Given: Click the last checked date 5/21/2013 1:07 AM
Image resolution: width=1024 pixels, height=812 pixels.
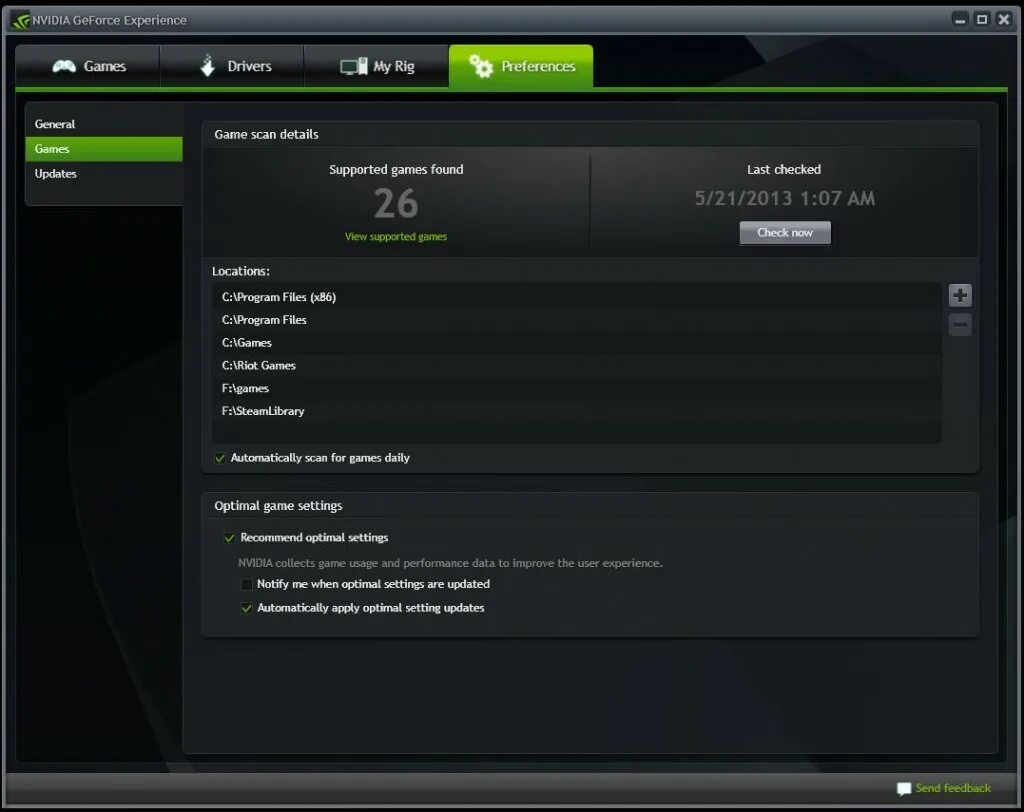Looking at the screenshot, I should pyautogui.click(x=784, y=198).
